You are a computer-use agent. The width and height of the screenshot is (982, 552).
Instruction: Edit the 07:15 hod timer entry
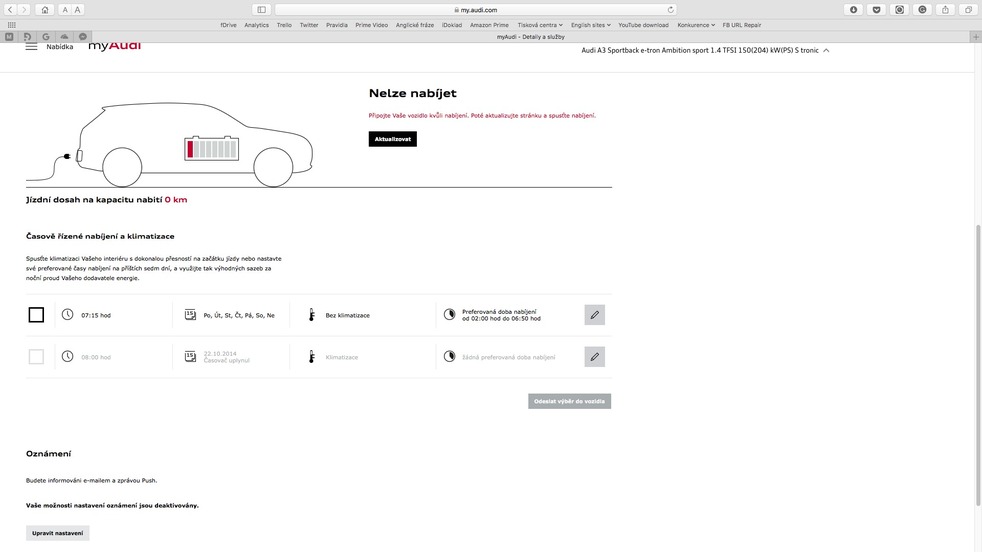(x=594, y=315)
